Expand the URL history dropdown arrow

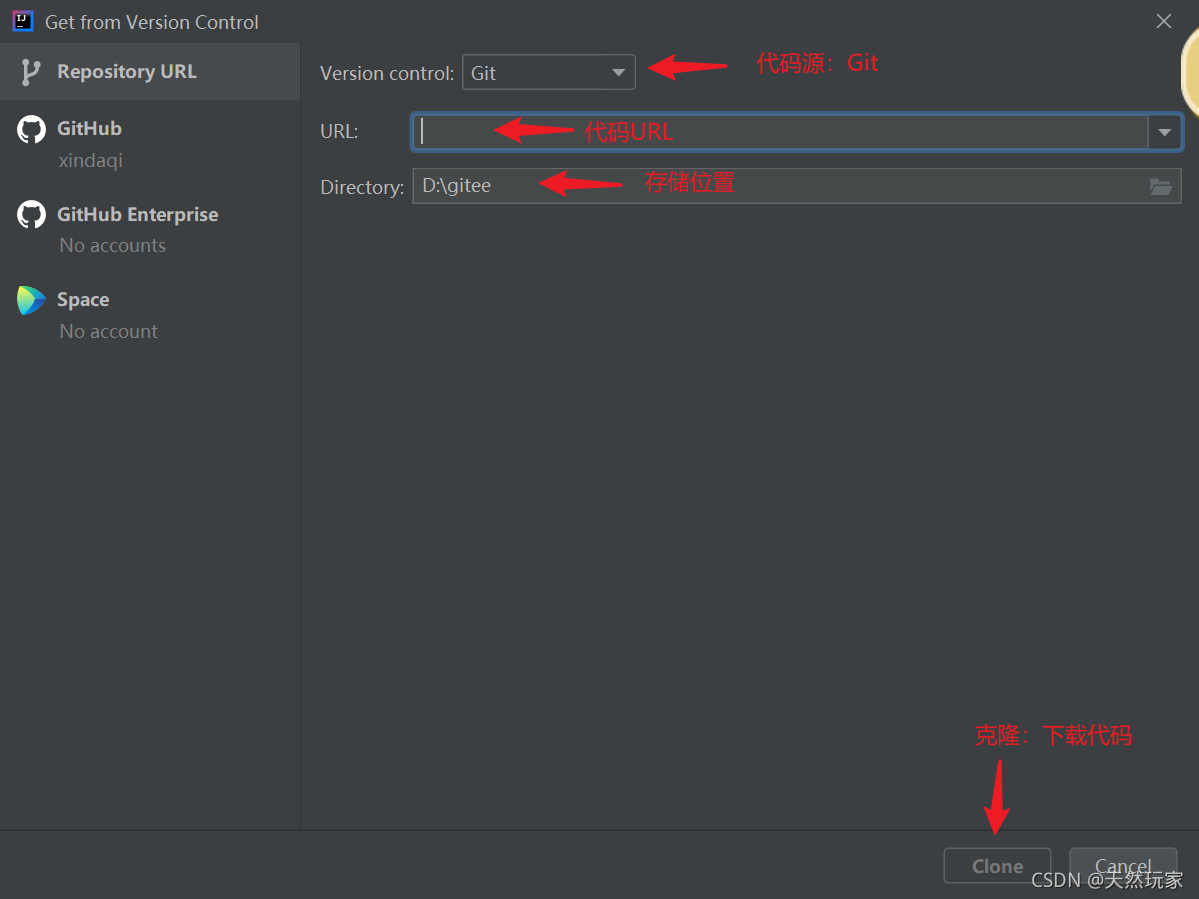click(x=1164, y=131)
